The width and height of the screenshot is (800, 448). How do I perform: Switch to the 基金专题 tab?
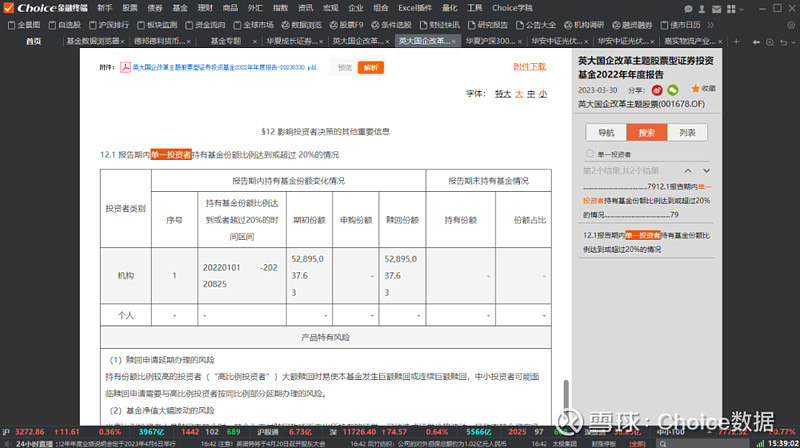[x=226, y=41]
